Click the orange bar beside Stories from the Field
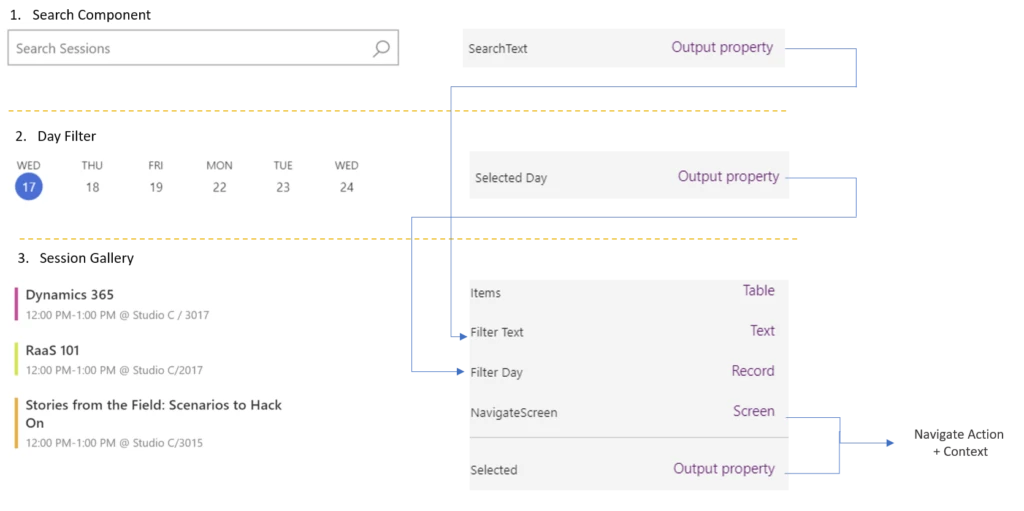Viewport: 1024px width, 511px height. tap(17, 423)
